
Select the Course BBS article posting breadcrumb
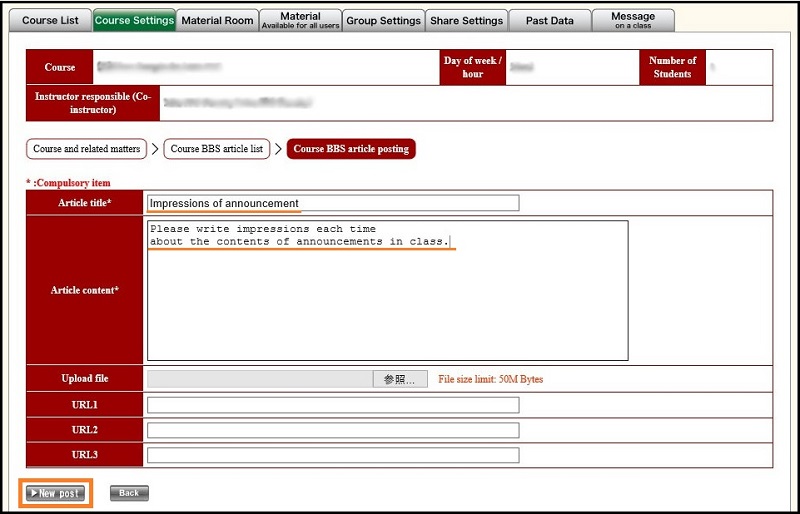pos(350,149)
